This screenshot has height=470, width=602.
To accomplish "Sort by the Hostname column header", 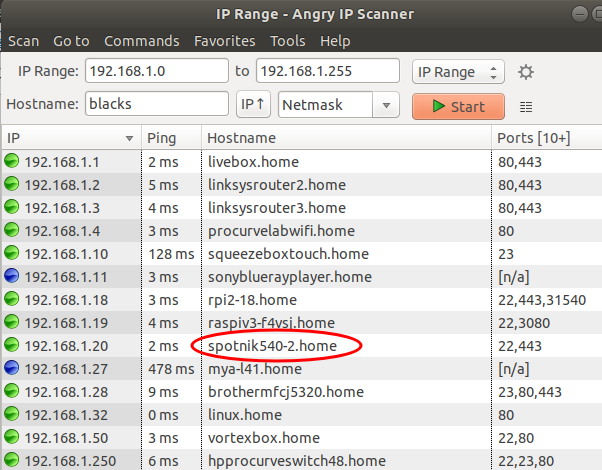I will pos(346,138).
